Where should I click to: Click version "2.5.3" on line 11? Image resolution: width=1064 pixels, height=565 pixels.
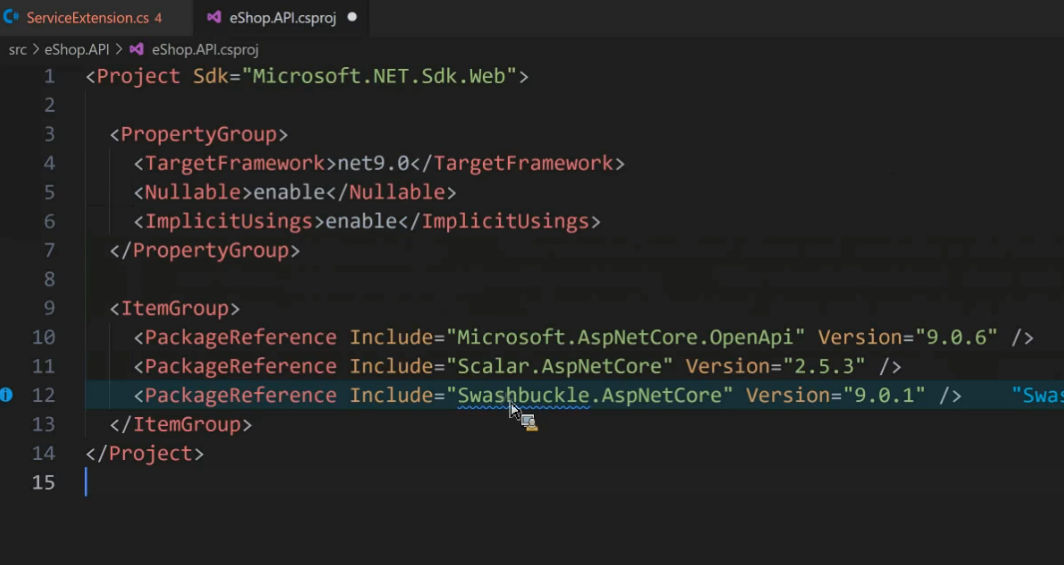coord(824,366)
